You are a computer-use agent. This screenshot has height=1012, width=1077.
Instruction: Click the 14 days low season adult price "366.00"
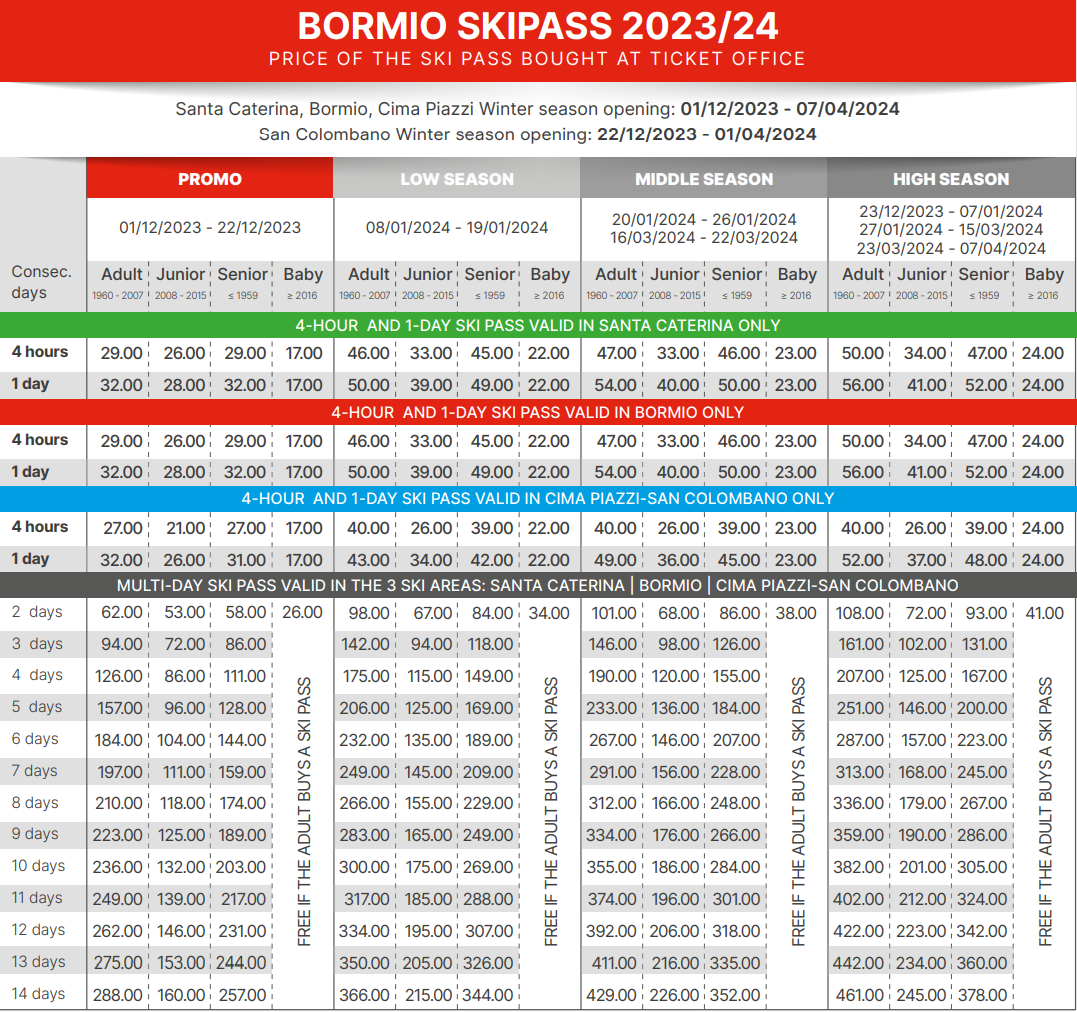[365, 995]
